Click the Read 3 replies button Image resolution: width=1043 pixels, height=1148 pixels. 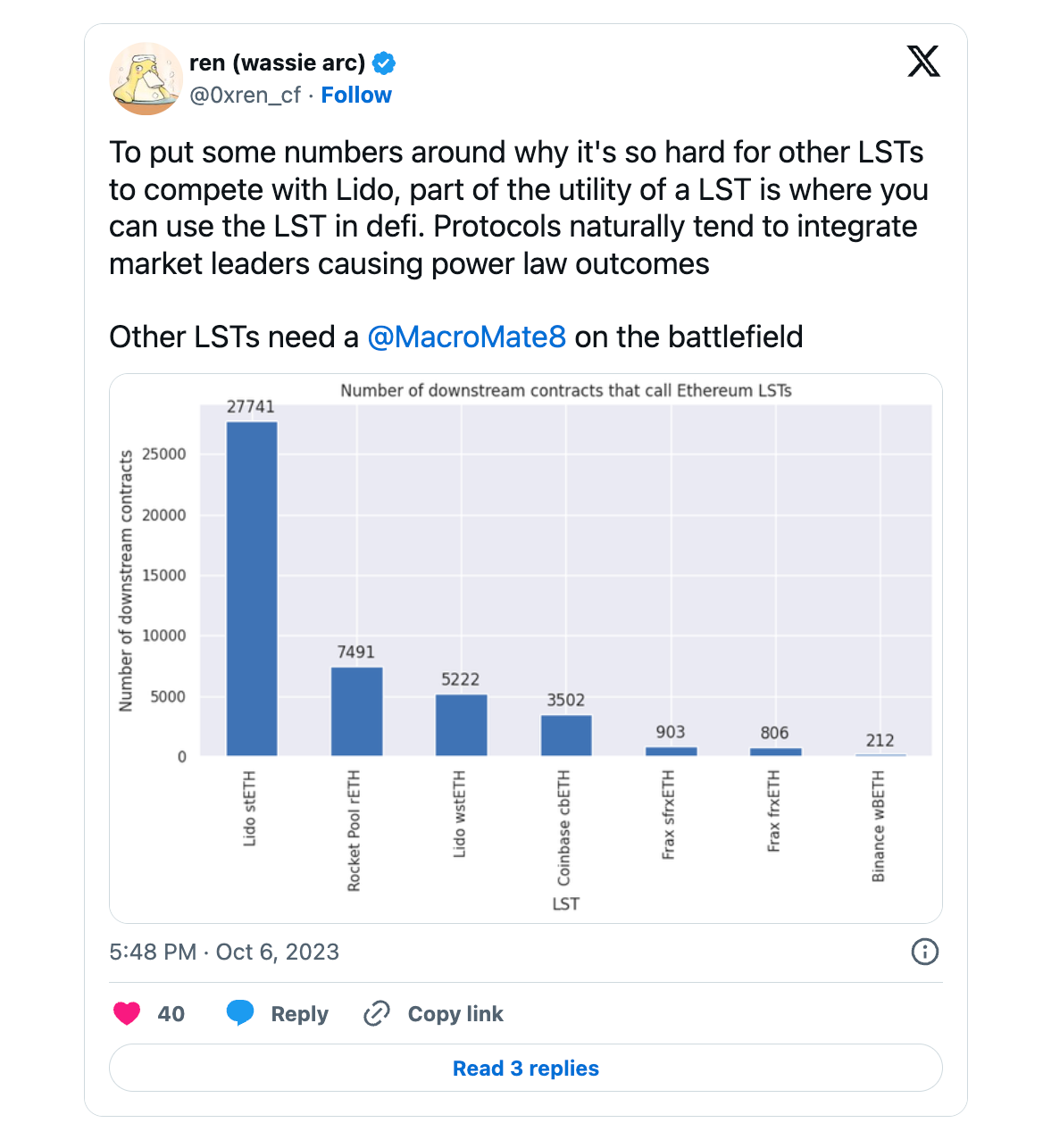pos(525,1068)
